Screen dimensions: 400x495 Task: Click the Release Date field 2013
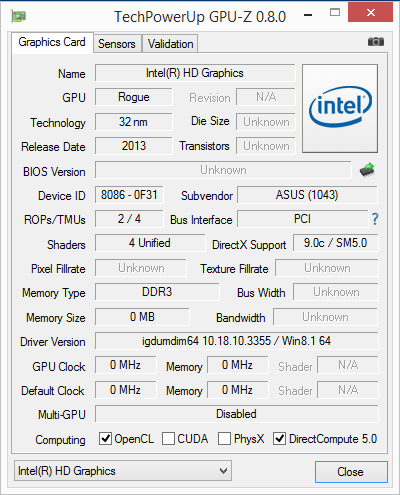[x=134, y=146]
